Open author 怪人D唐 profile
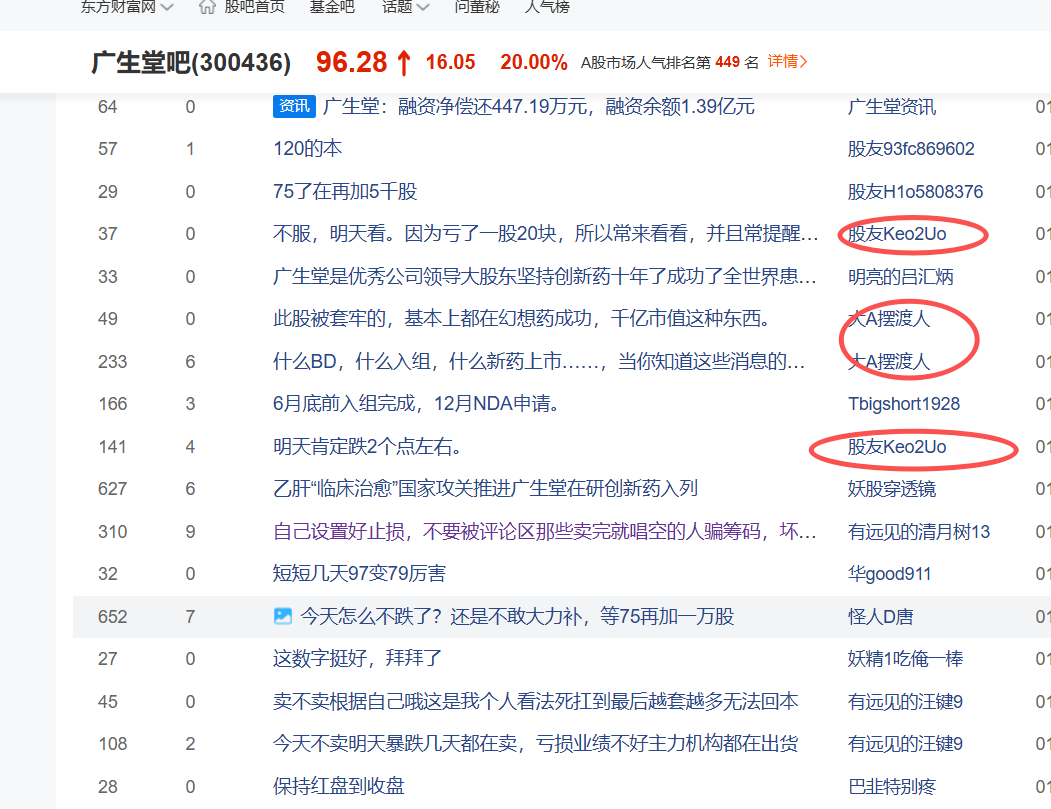The height and width of the screenshot is (809, 1051). pyautogui.click(x=880, y=616)
